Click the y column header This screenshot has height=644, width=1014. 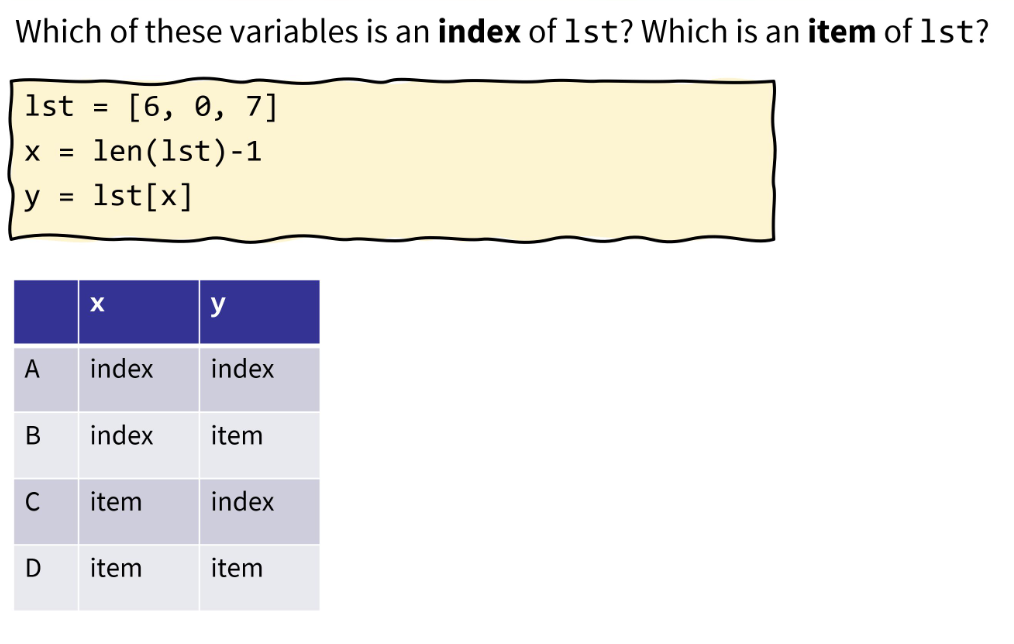pyautogui.click(x=218, y=306)
